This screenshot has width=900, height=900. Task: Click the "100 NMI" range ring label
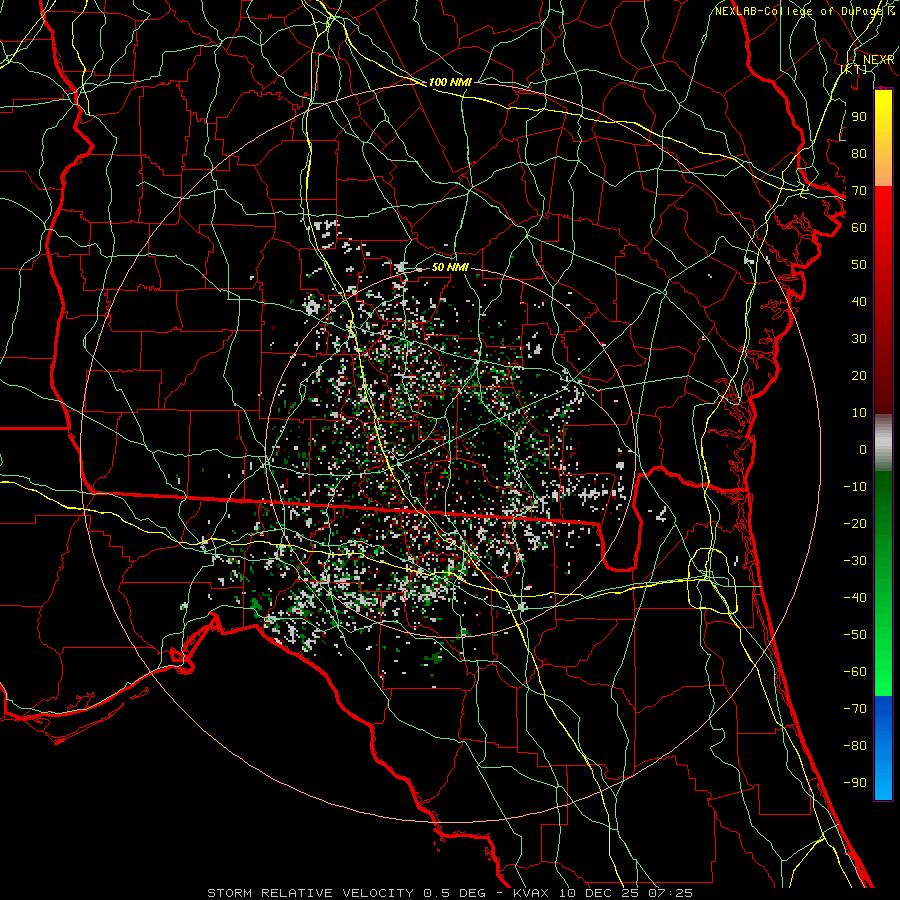[x=450, y=82]
